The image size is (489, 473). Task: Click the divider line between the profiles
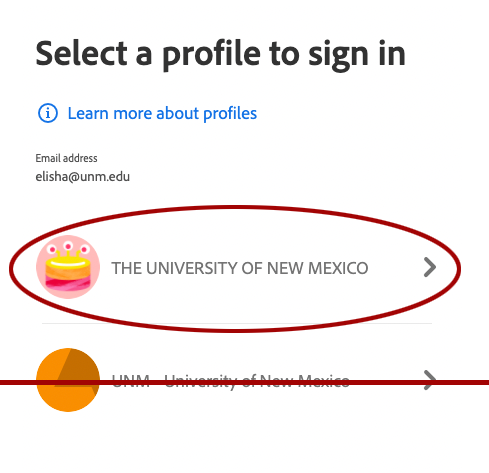coord(237,323)
